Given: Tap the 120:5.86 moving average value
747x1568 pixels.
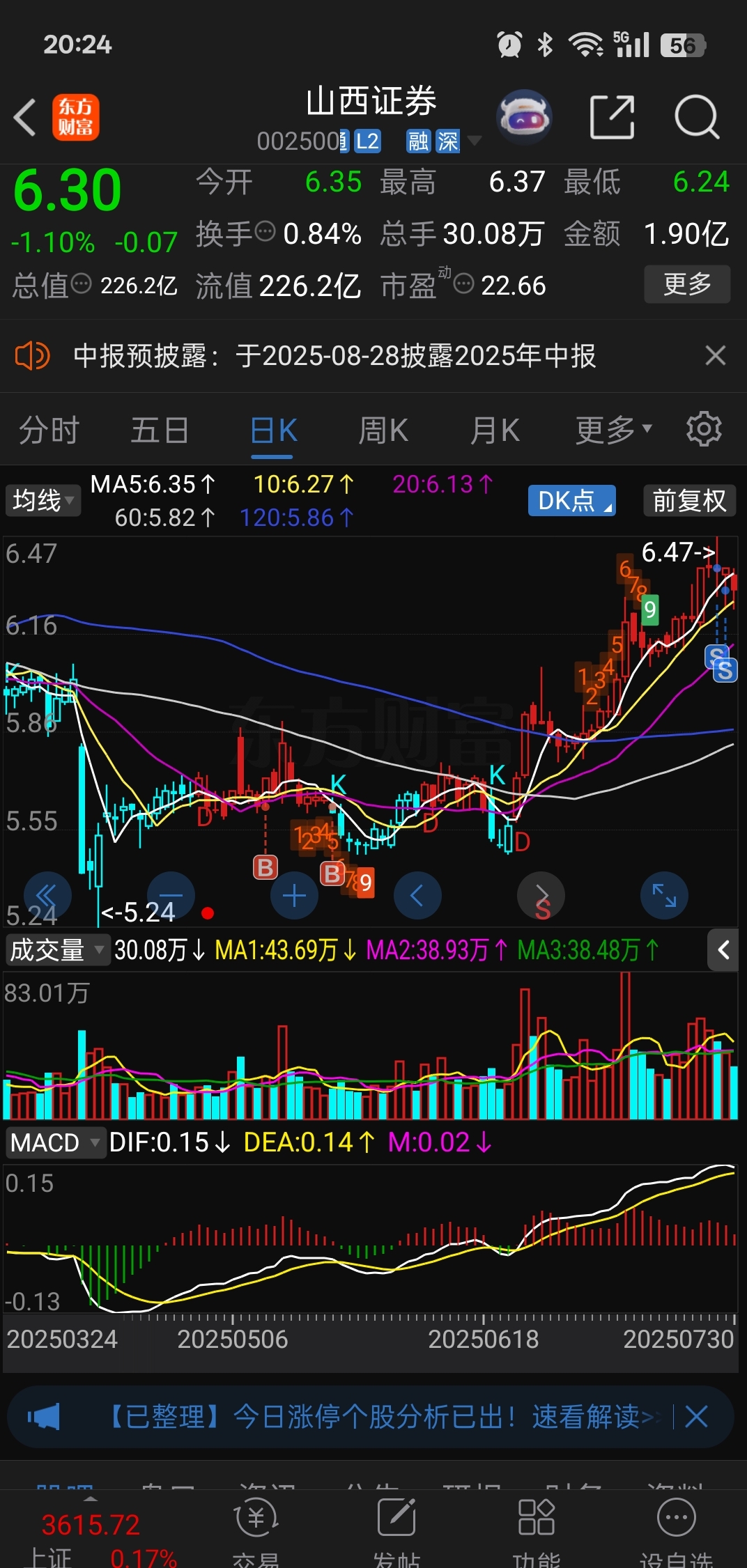Looking at the screenshot, I should [x=297, y=517].
